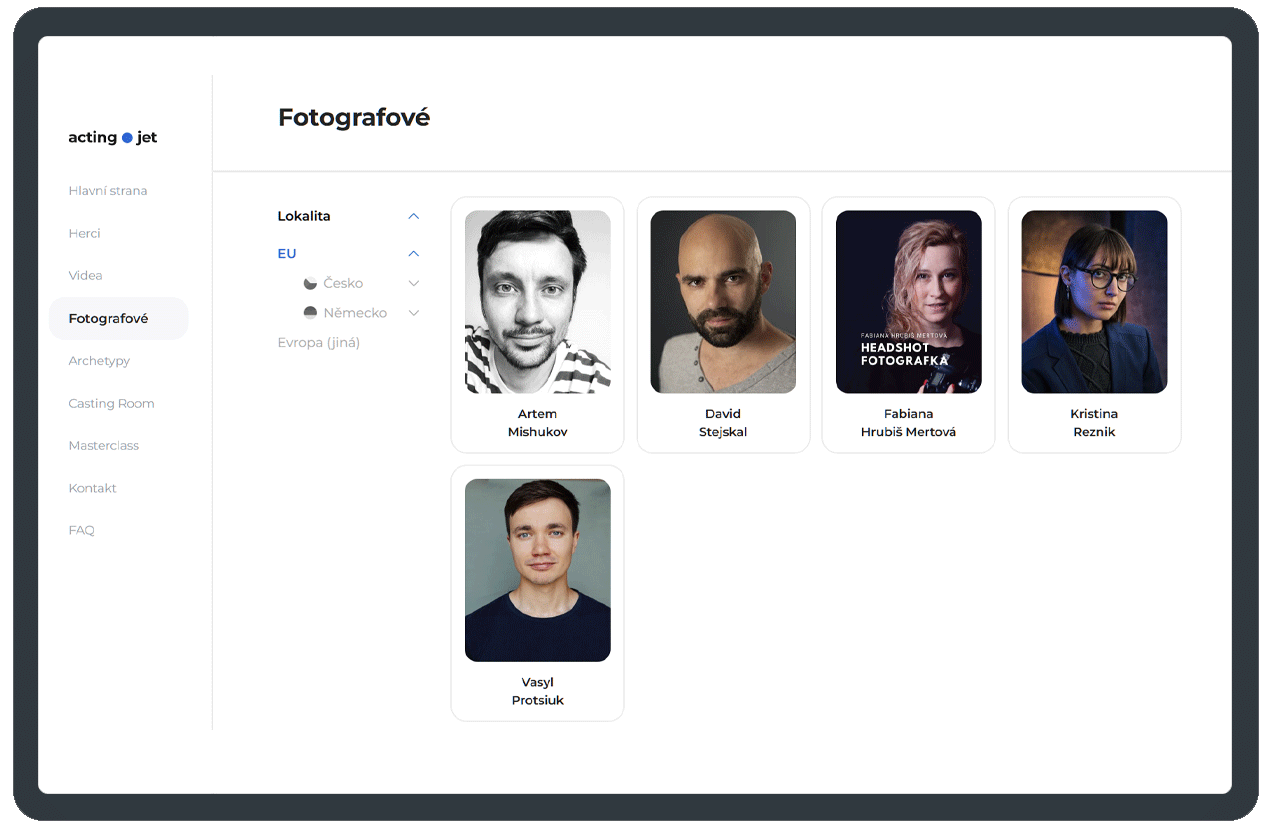This screenshot has width=1268, height=836.
Task: Click the name David Stejskal
Action: 723,423
